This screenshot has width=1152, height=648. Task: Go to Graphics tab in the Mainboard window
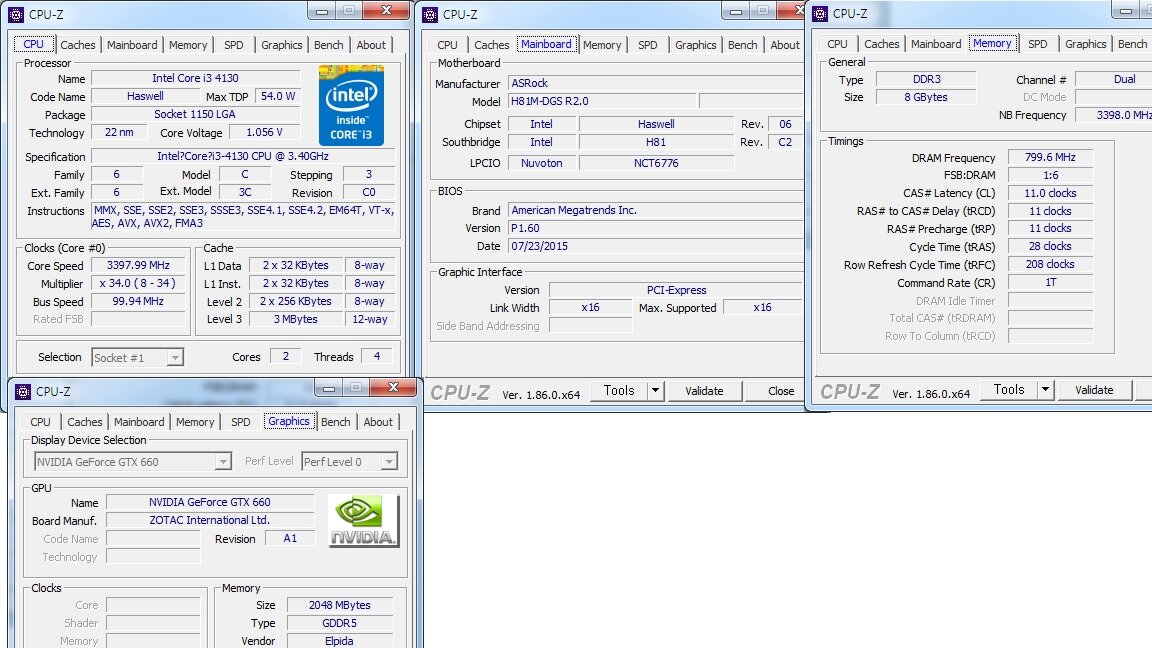click(696, 45)
